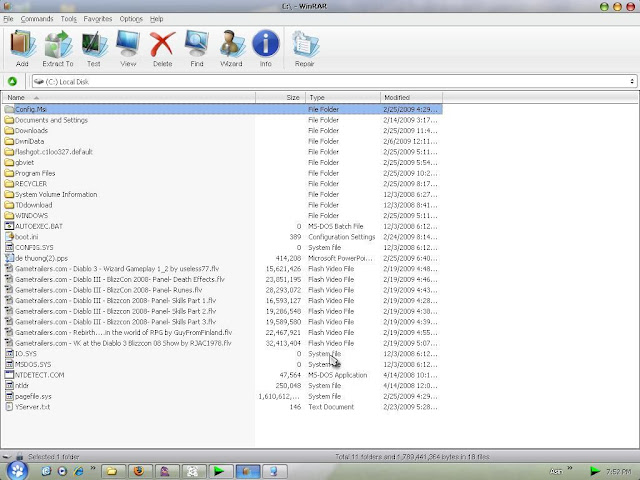640x480 pixels.
Task: Select the pagefile.sys file icon
Action: (9, 396)
